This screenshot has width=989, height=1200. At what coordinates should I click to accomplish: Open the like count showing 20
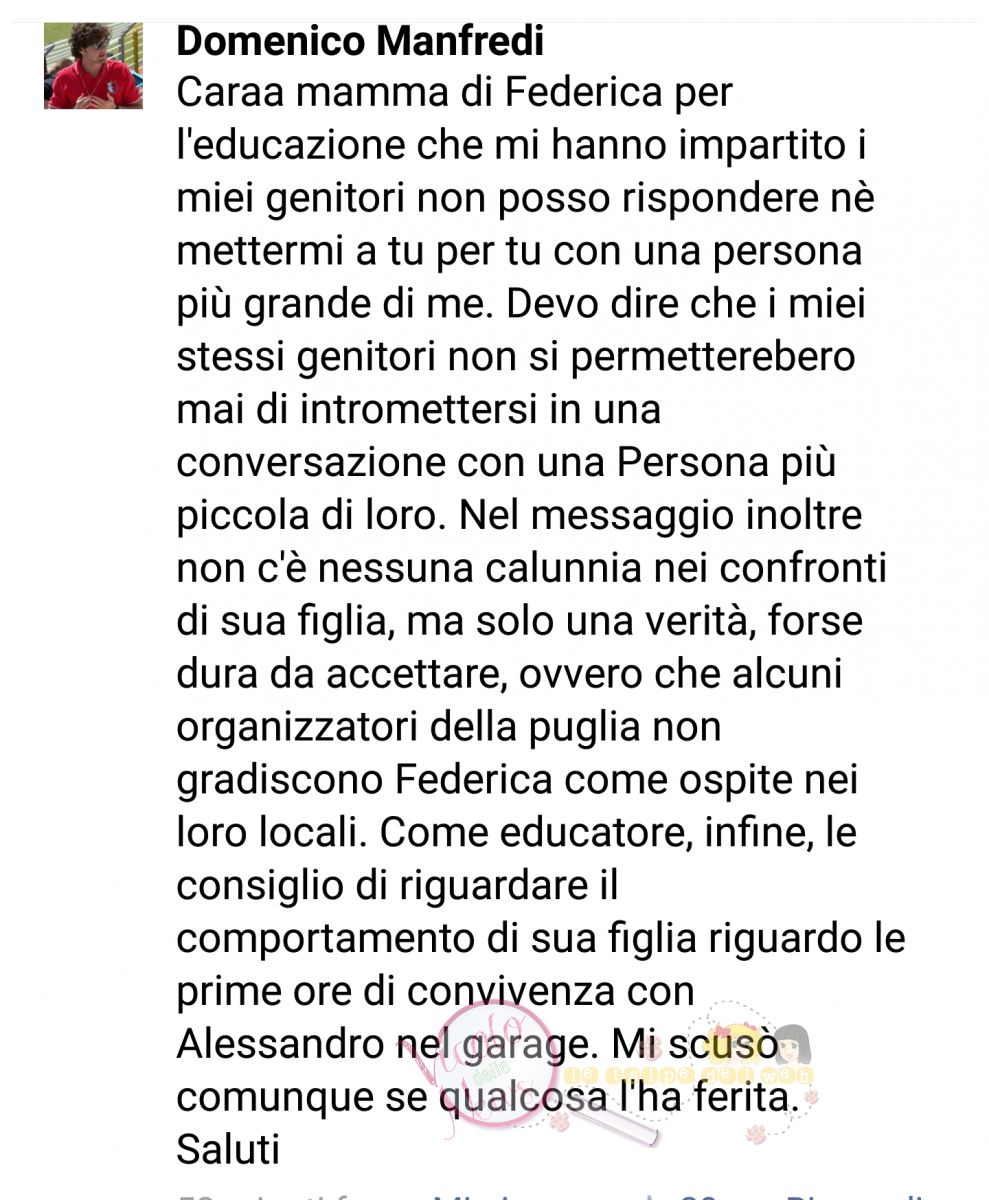click(701, 1196)
